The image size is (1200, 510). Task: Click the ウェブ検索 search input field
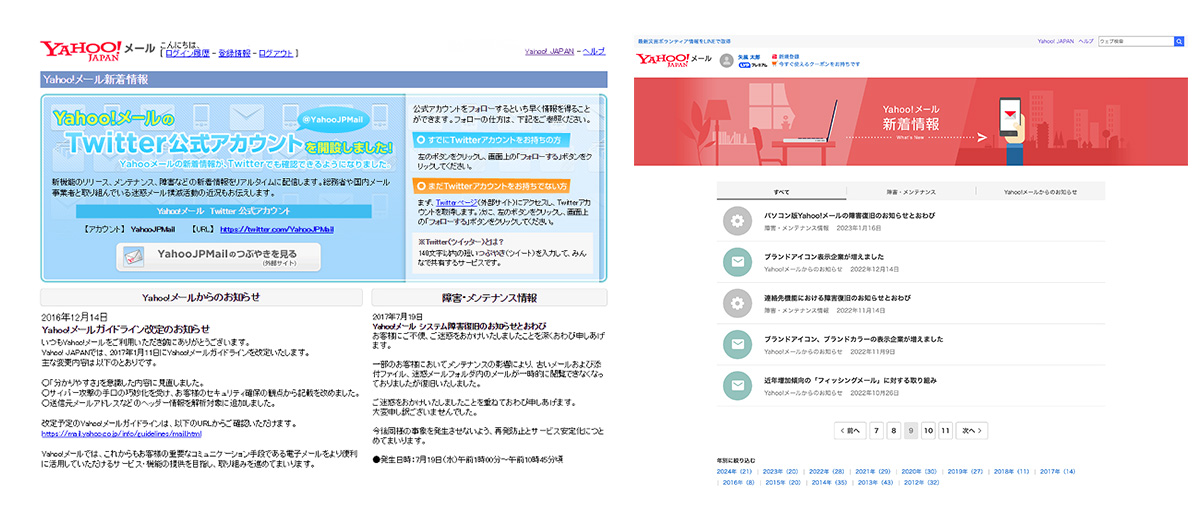[x=1135, y=41]
